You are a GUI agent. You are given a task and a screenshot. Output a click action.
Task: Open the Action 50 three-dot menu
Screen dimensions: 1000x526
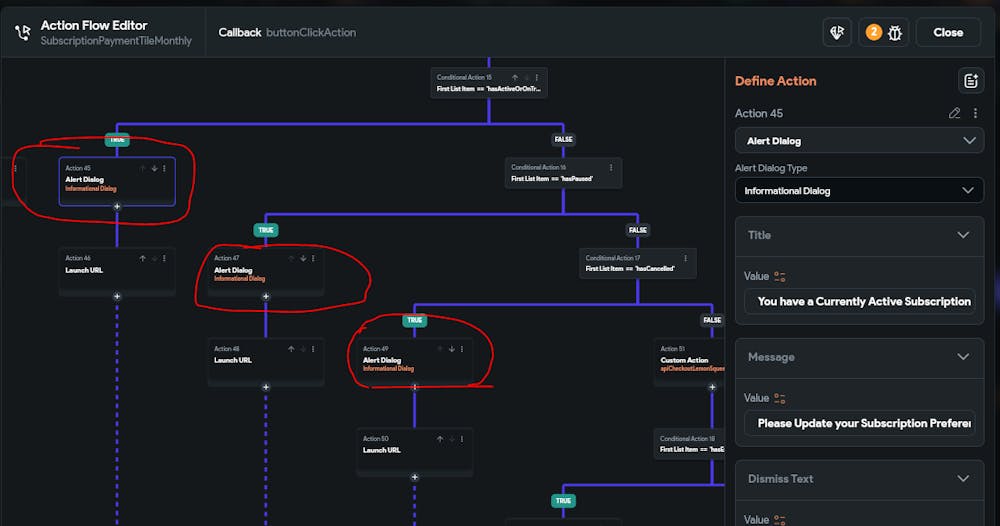pyautogui.click(x=462, y=439)
